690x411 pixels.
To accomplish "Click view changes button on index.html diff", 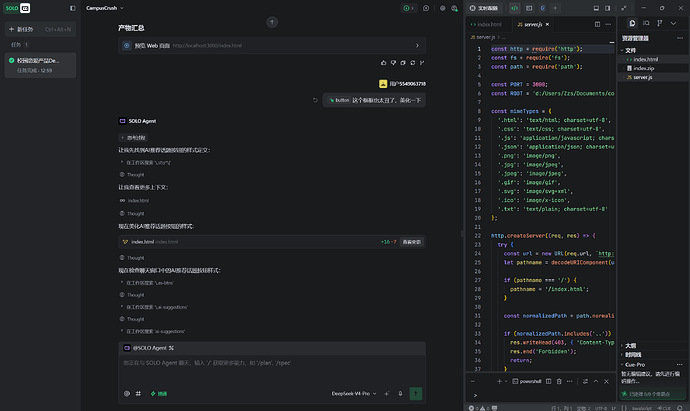I will click(x=411, y=242).
